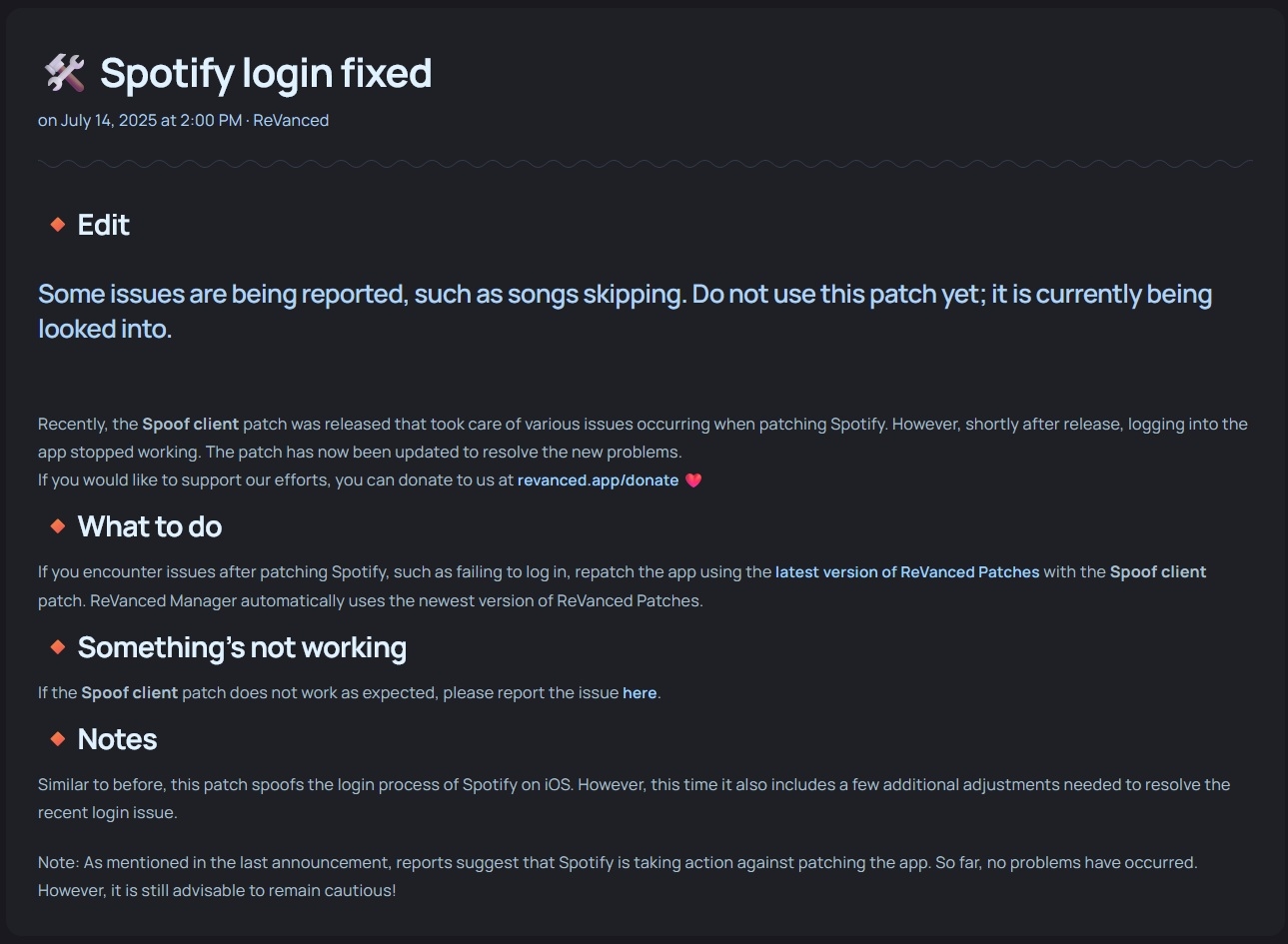
Task: Click the Notes section heading
Action: point(117,739)
